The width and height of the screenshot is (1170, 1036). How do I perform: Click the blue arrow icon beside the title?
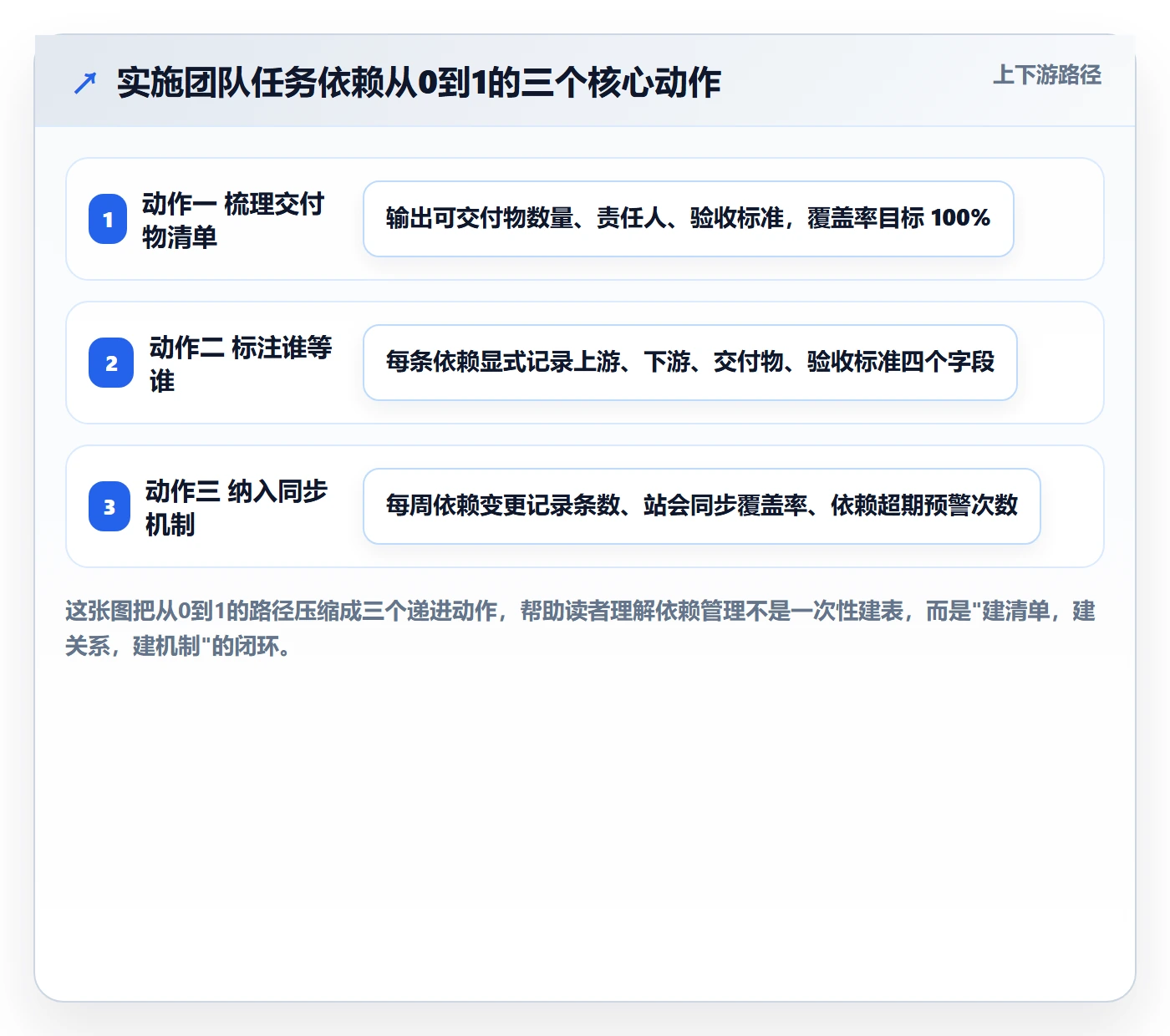pyautogui.click(x=85, y=83)
